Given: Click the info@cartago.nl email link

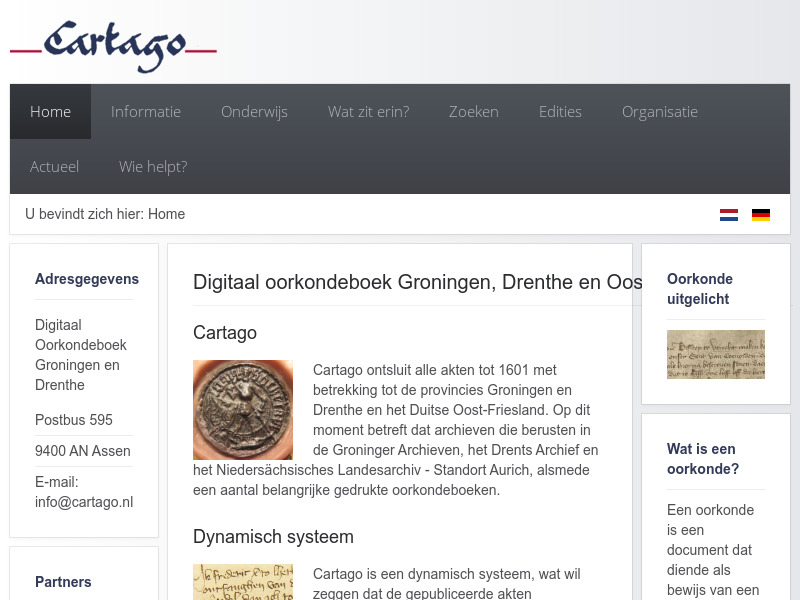Looking at the screenshot, I should pyautogui.click(x=84, y=502).
